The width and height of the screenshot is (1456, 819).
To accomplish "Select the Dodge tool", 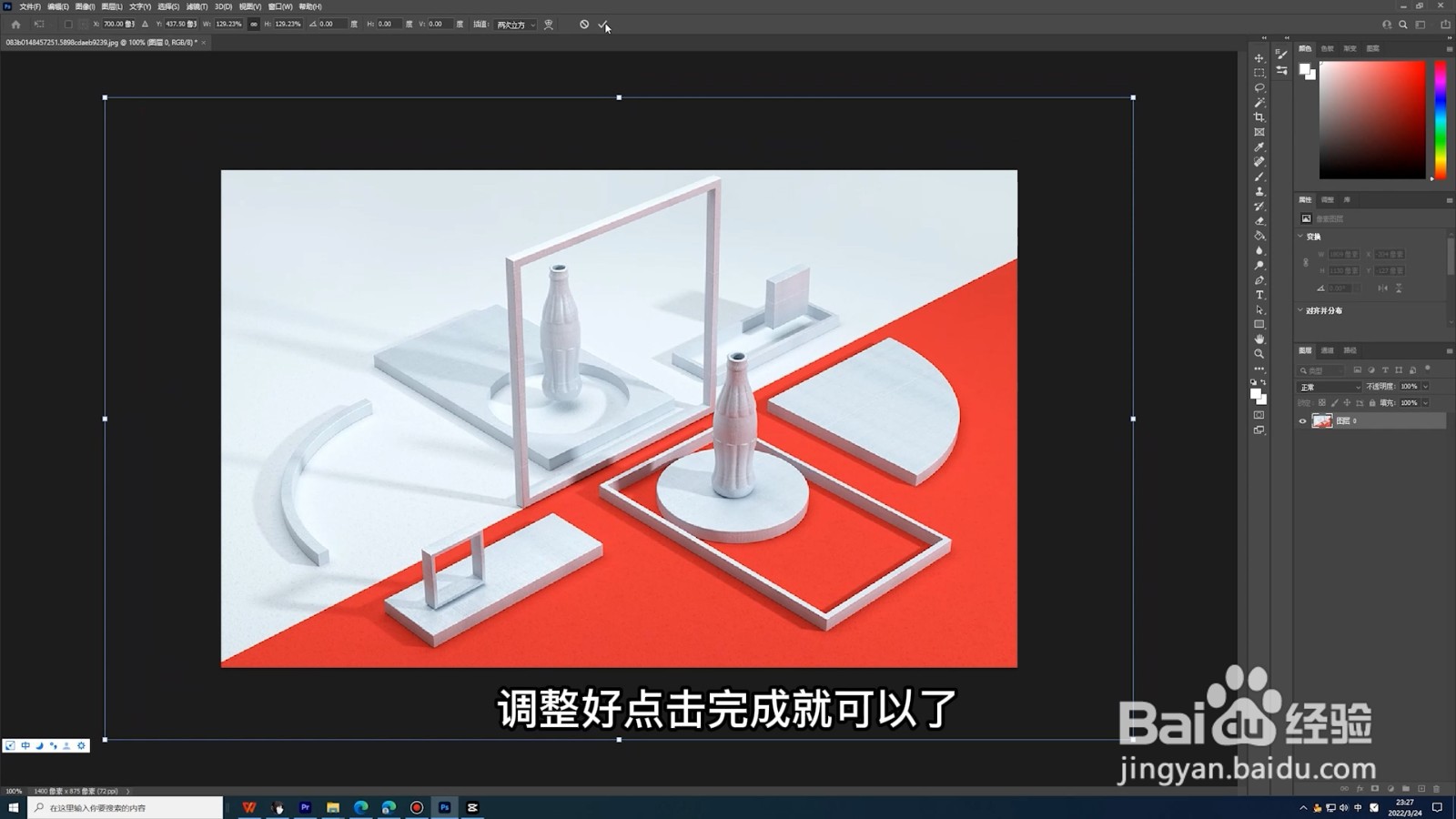I will coord(1259,266).
